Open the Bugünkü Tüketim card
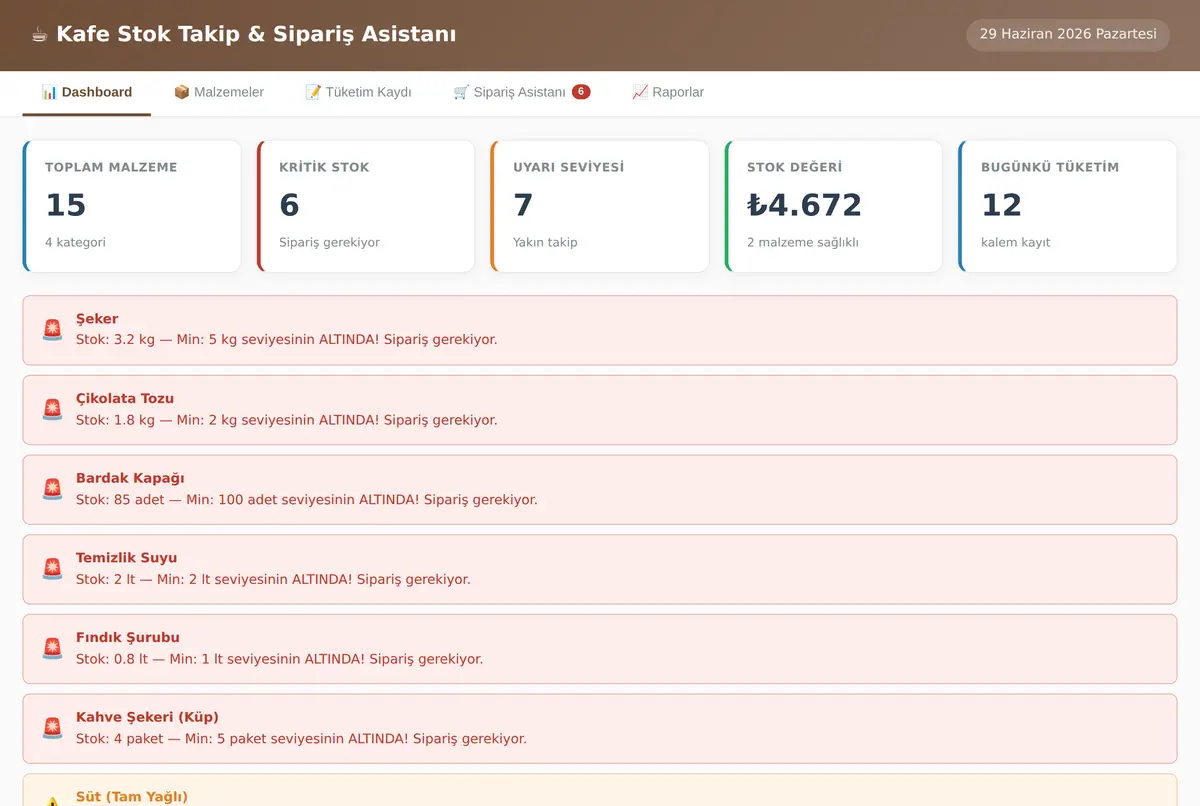The width and height of the screenshot is (1200, 806). coord(1068,206)
